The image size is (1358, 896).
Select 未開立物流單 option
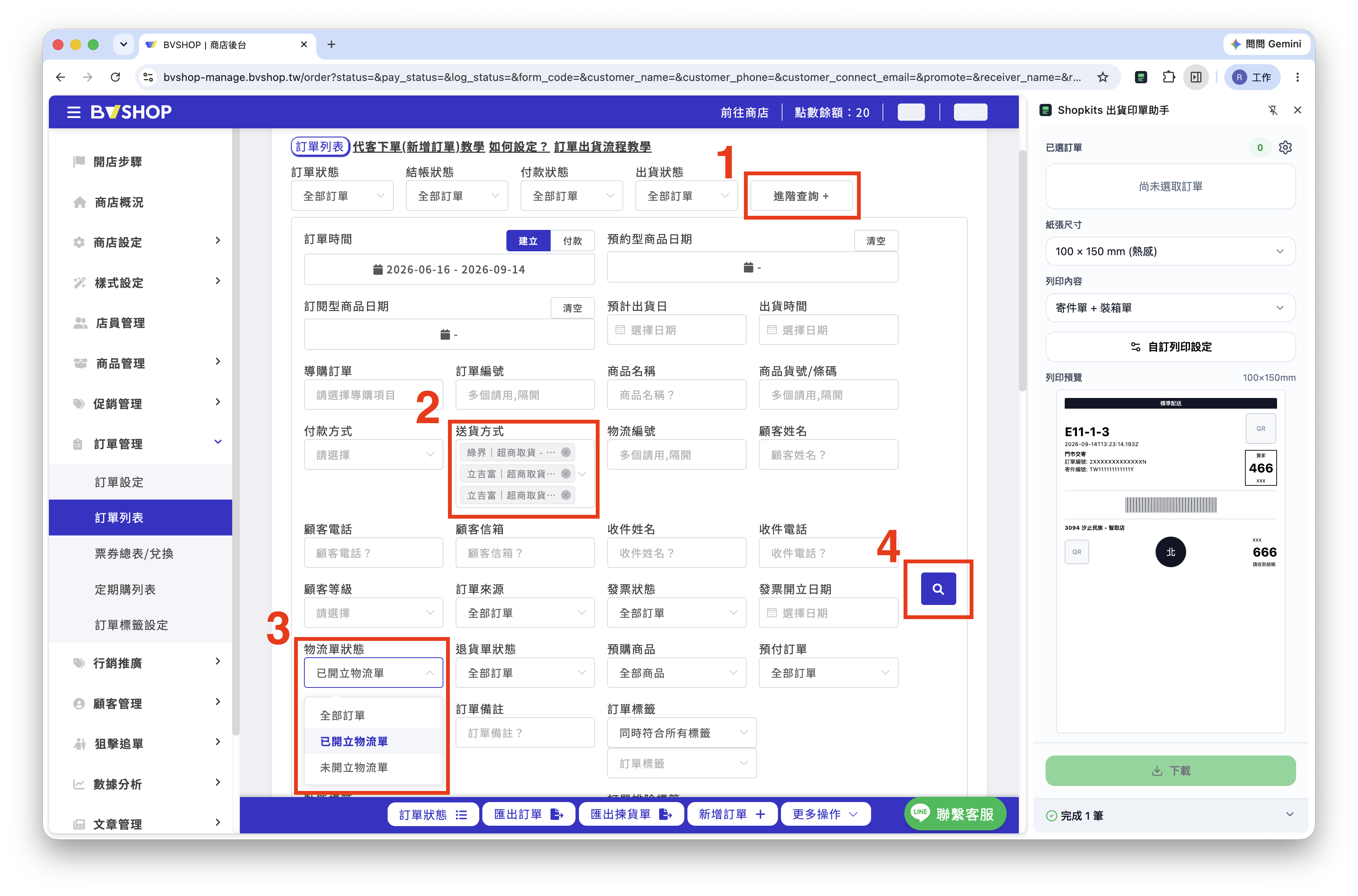point(373,767)
